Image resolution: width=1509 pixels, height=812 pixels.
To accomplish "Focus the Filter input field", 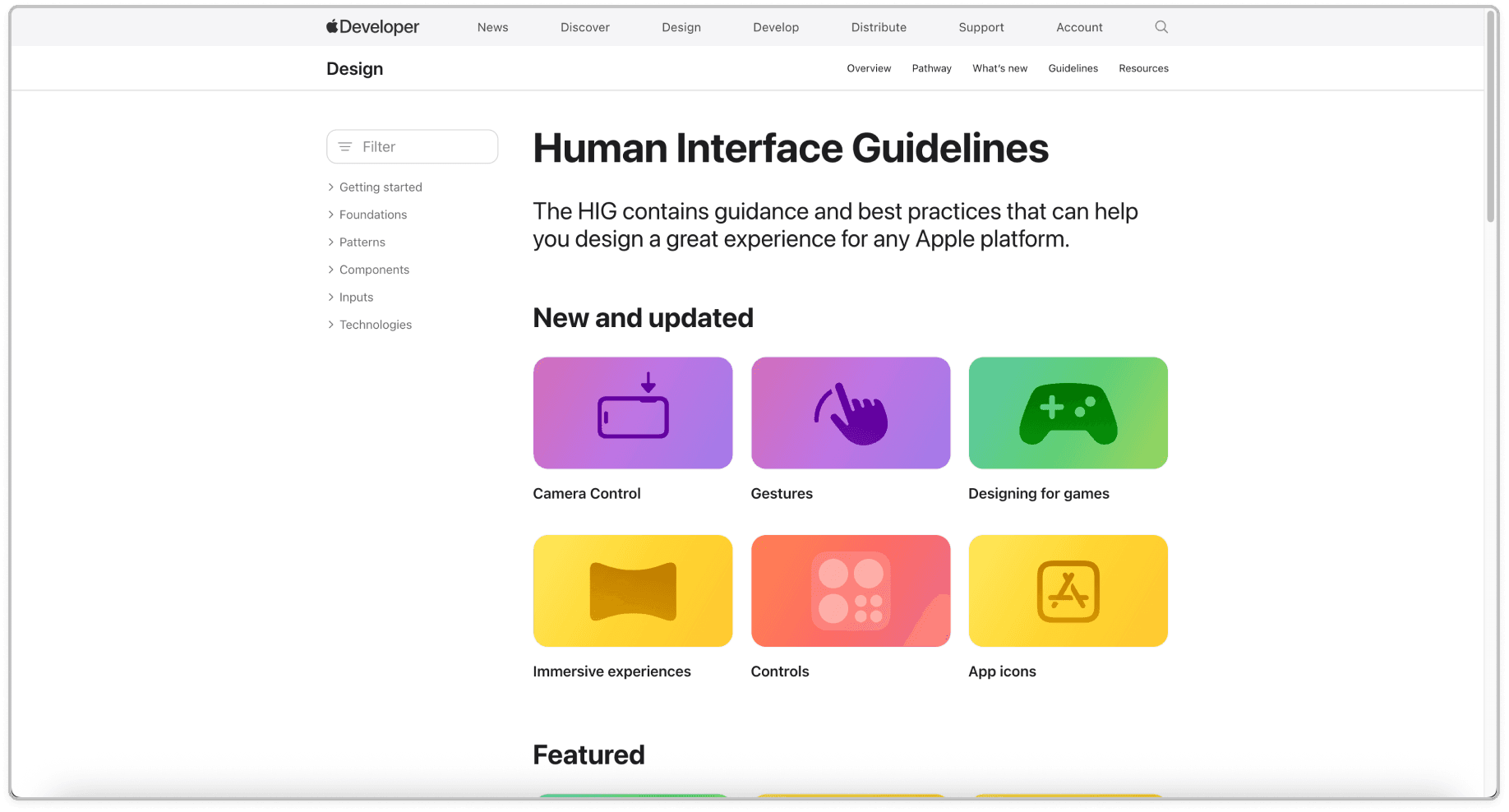I will (413, 146).
